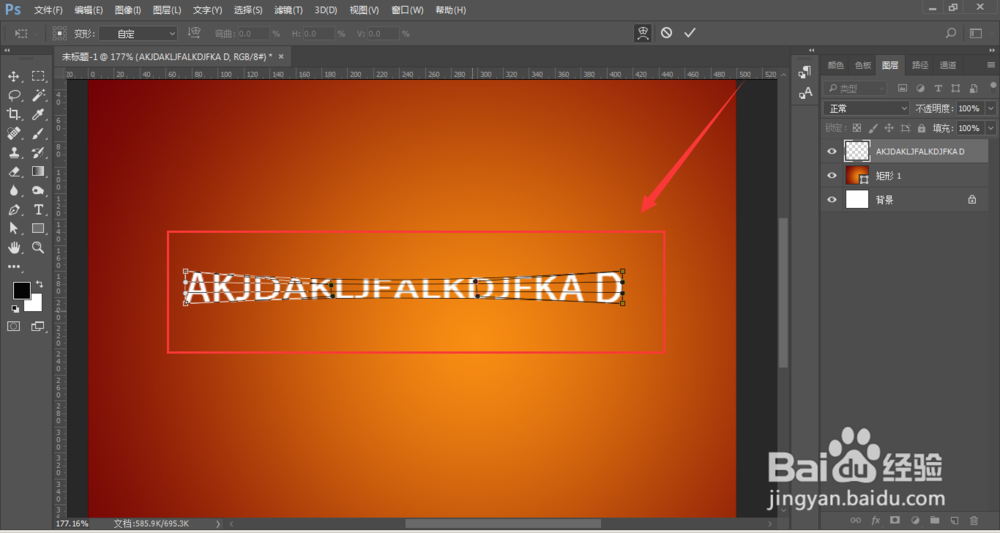
Task: Open the warp style 自定 dropdown
Action: (138, 34)
